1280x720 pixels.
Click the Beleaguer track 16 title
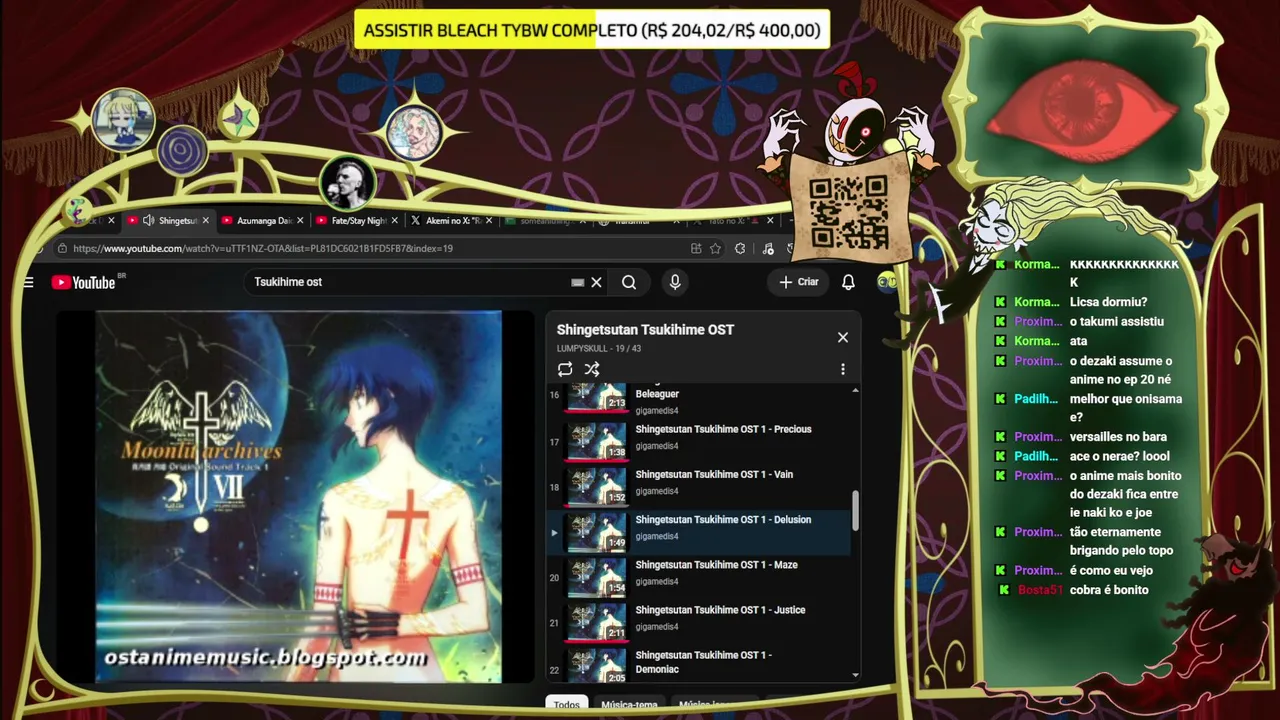(657, 394)
